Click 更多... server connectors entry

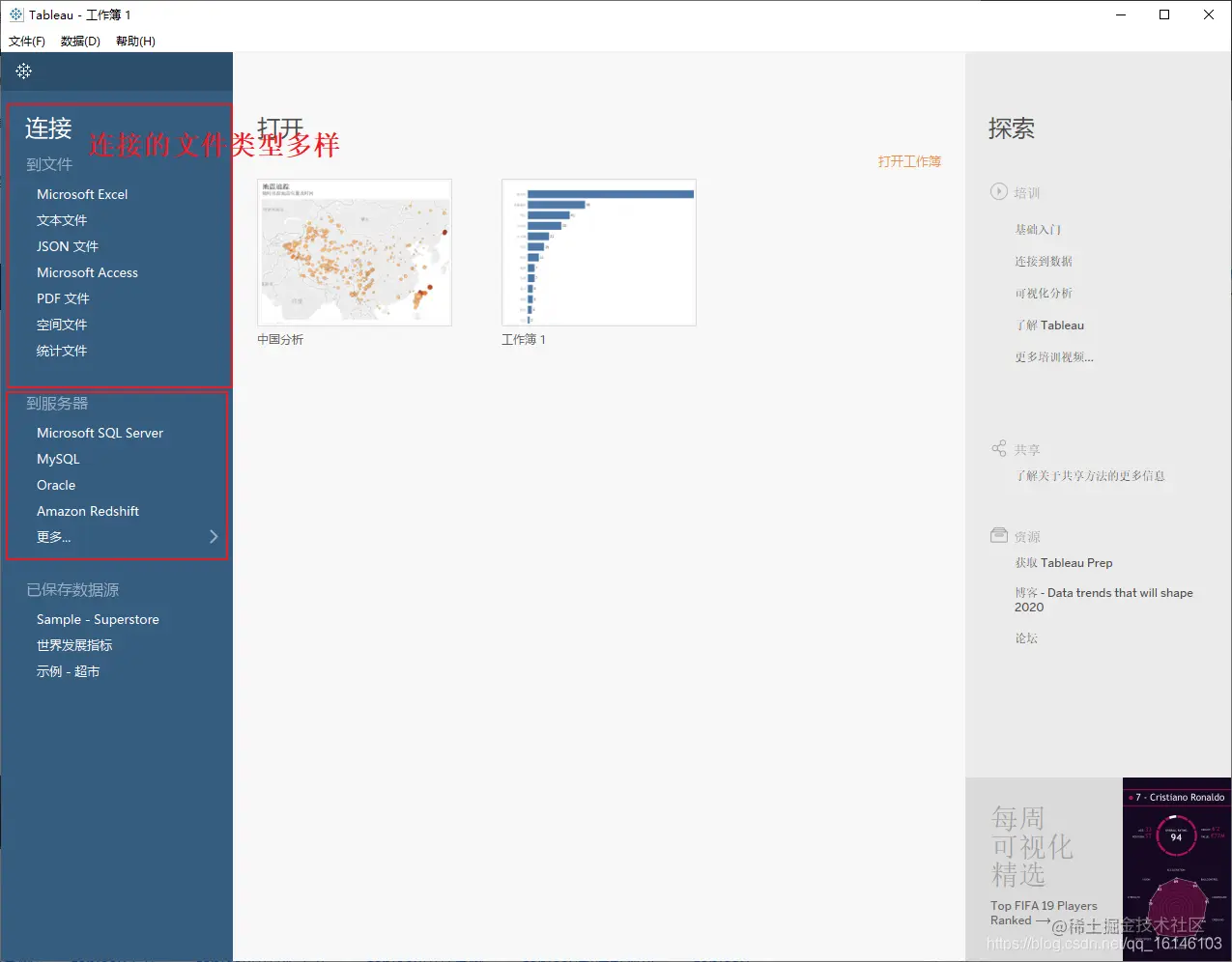coord(54,537)
